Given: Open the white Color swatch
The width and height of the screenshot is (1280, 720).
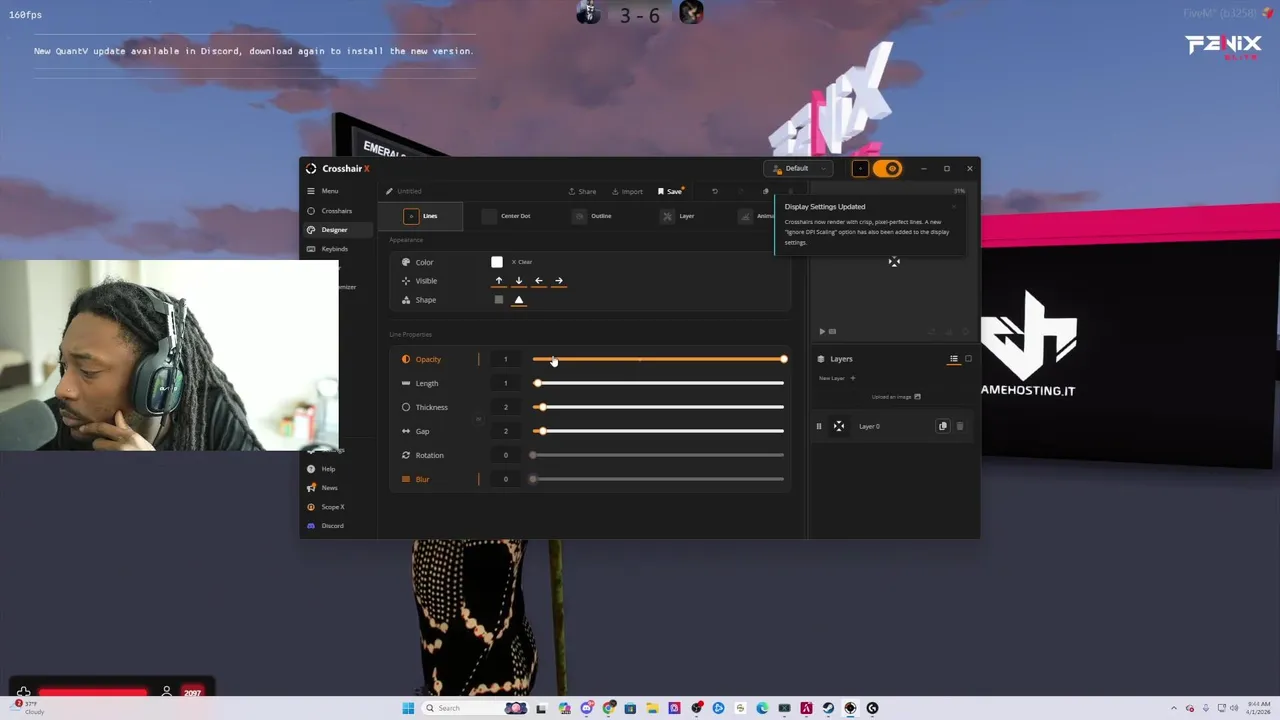Looking at the screenshot, I should click(497, 262).
